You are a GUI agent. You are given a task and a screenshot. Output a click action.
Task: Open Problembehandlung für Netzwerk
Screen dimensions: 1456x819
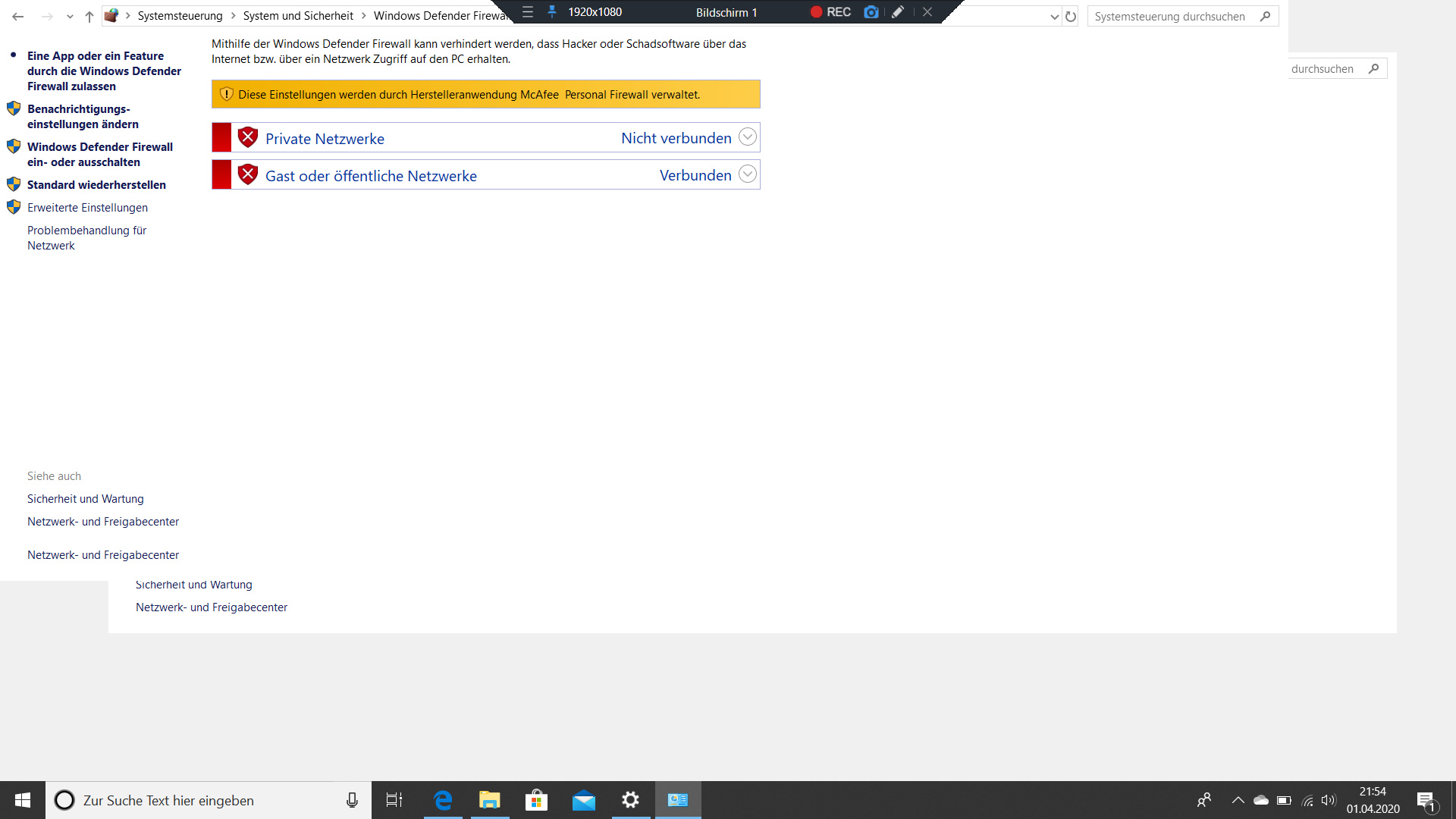[86, 238]
